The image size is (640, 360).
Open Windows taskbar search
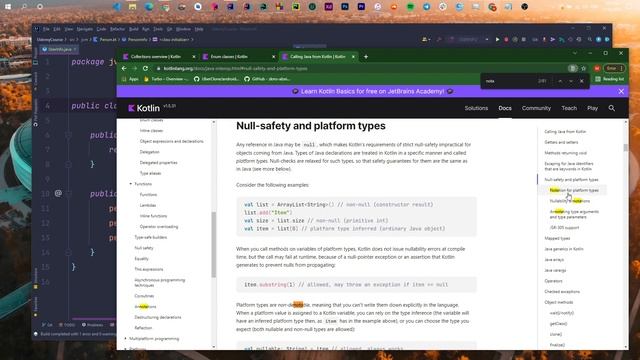click(x=24, y=7)
